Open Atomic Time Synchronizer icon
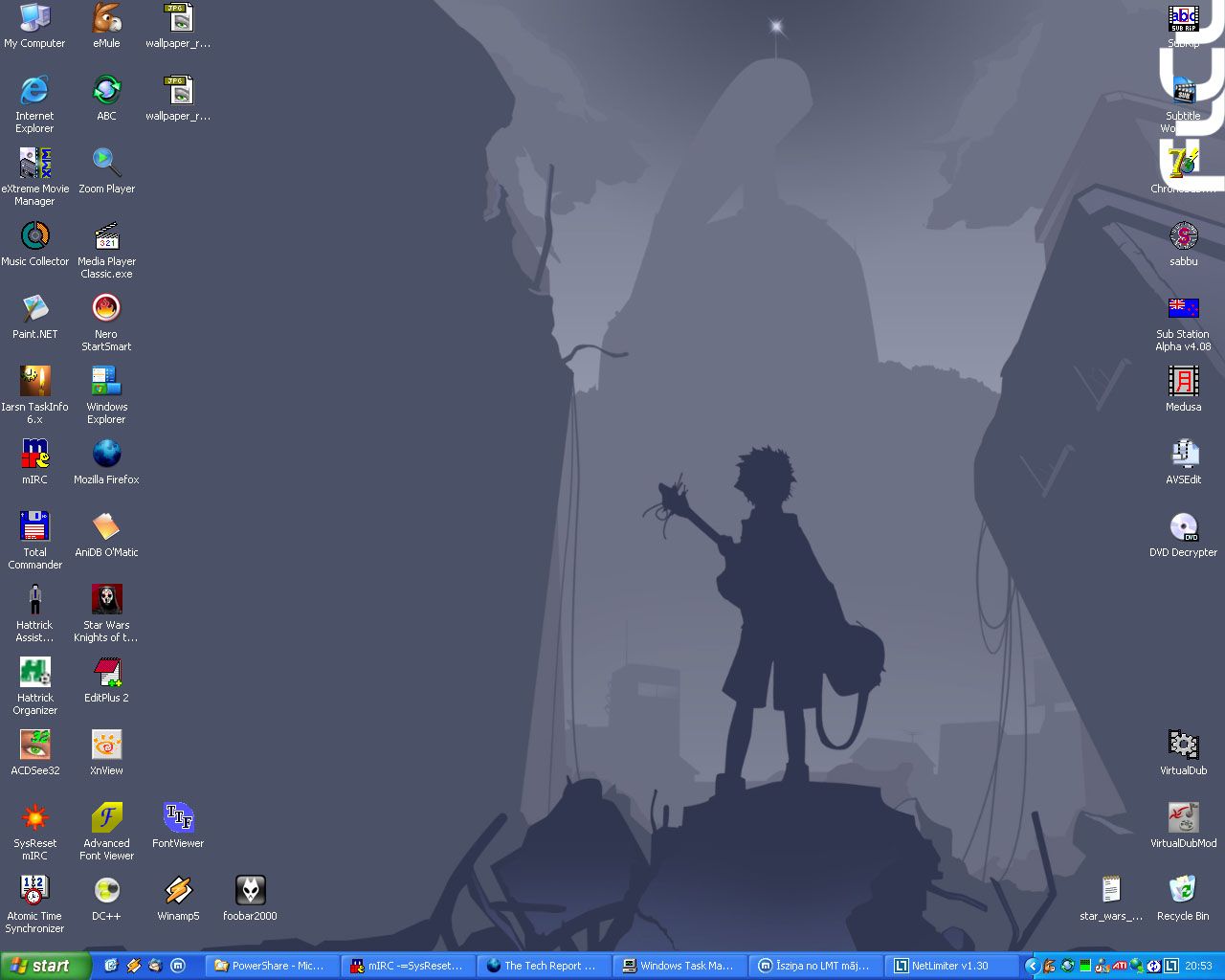 pos(34,905)
